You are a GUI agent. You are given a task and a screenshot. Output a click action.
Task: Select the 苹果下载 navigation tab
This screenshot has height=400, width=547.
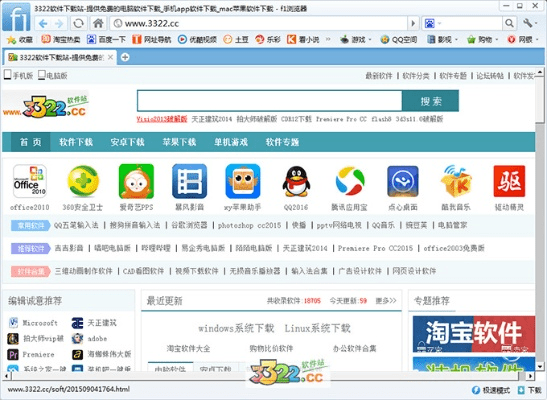point(179,142)
